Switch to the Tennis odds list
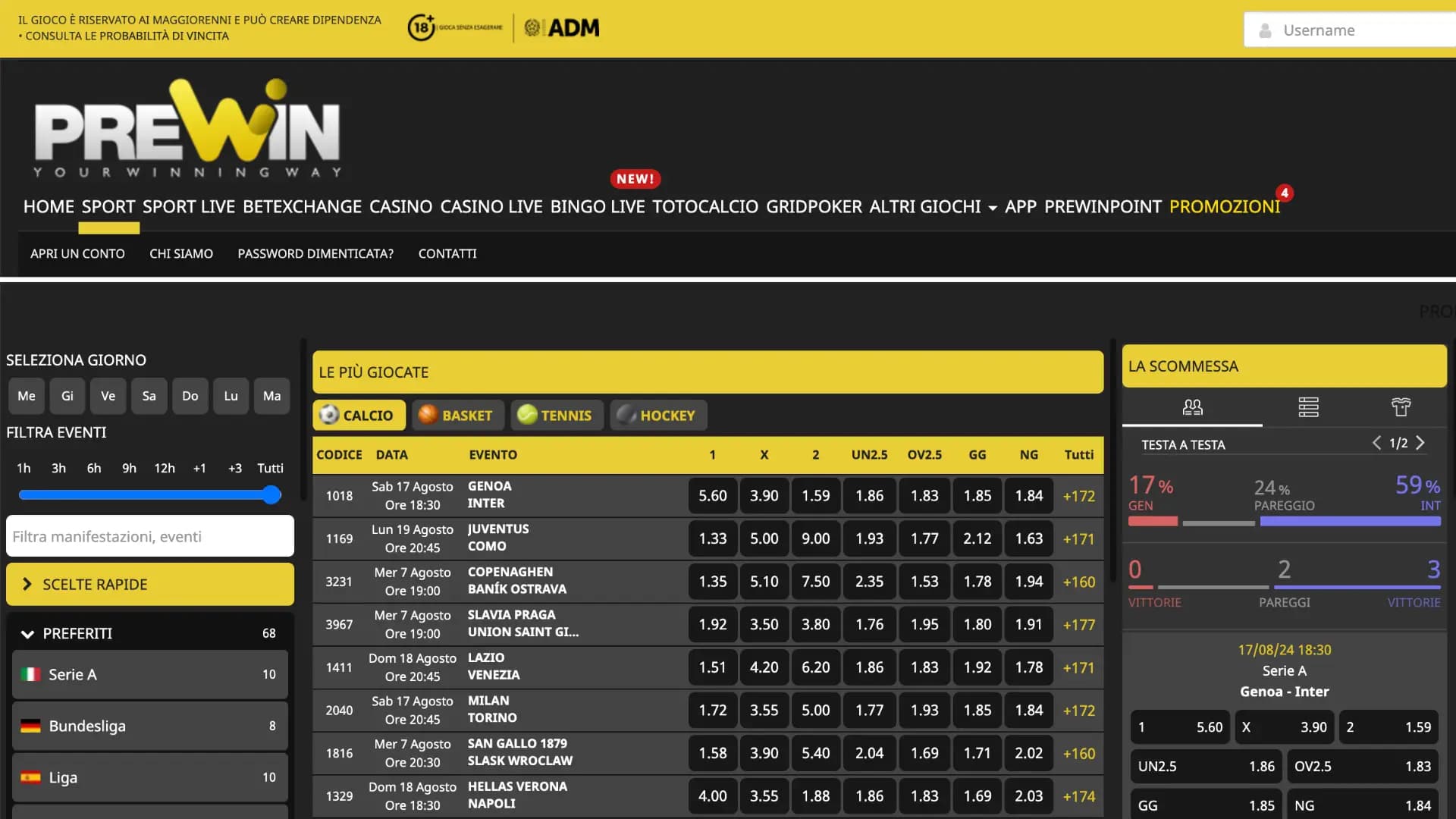 pos(557,415)
